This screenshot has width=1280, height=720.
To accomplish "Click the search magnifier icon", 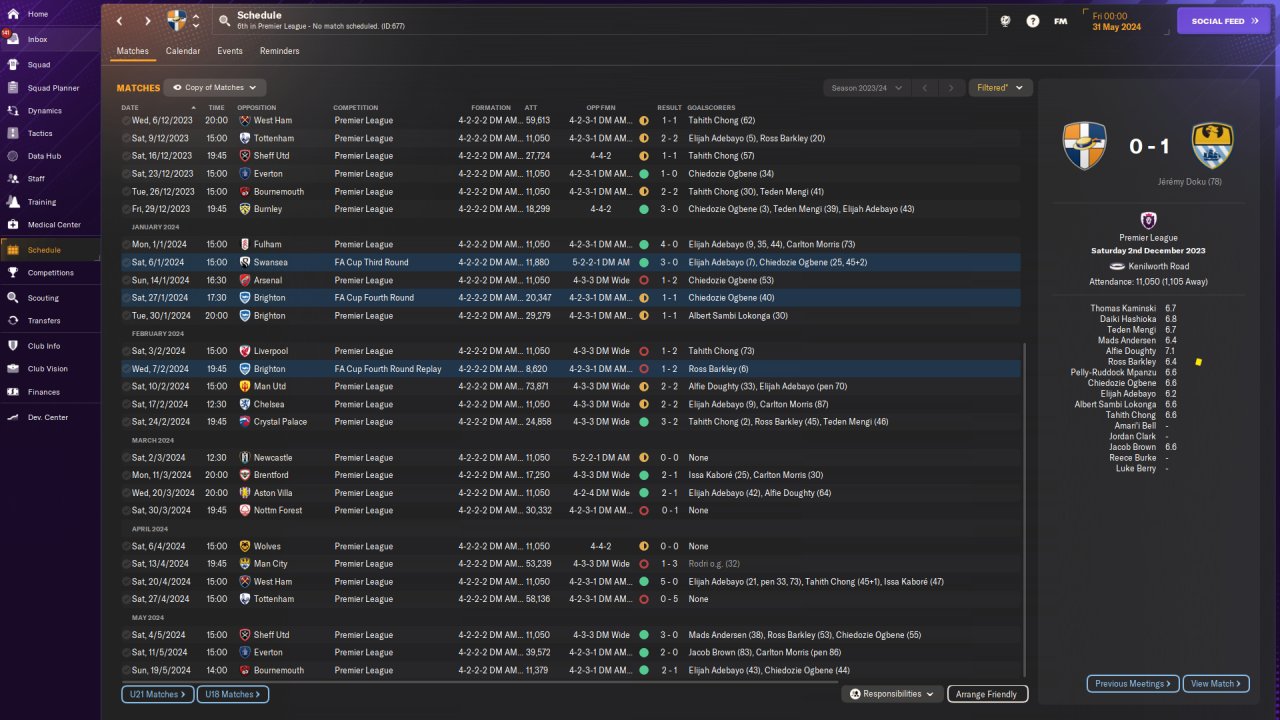I will [224, 21].
